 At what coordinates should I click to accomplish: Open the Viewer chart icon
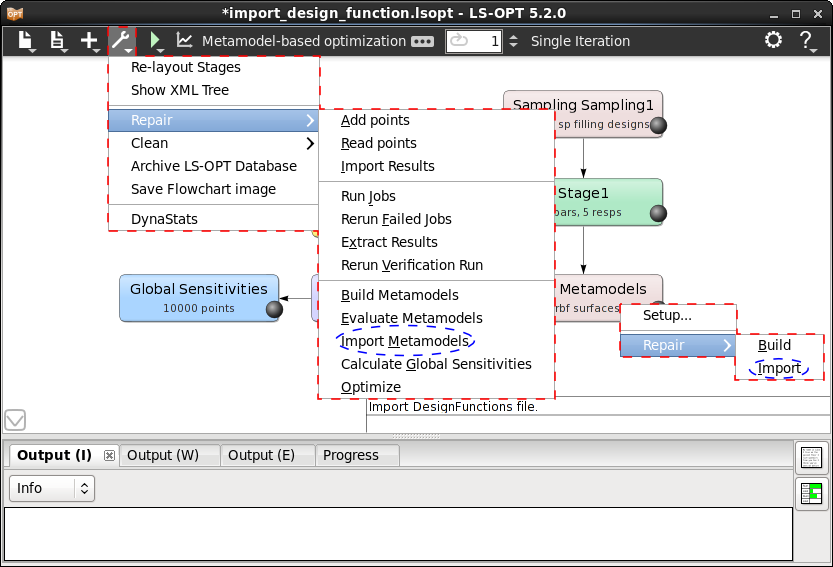coord(184,40)
